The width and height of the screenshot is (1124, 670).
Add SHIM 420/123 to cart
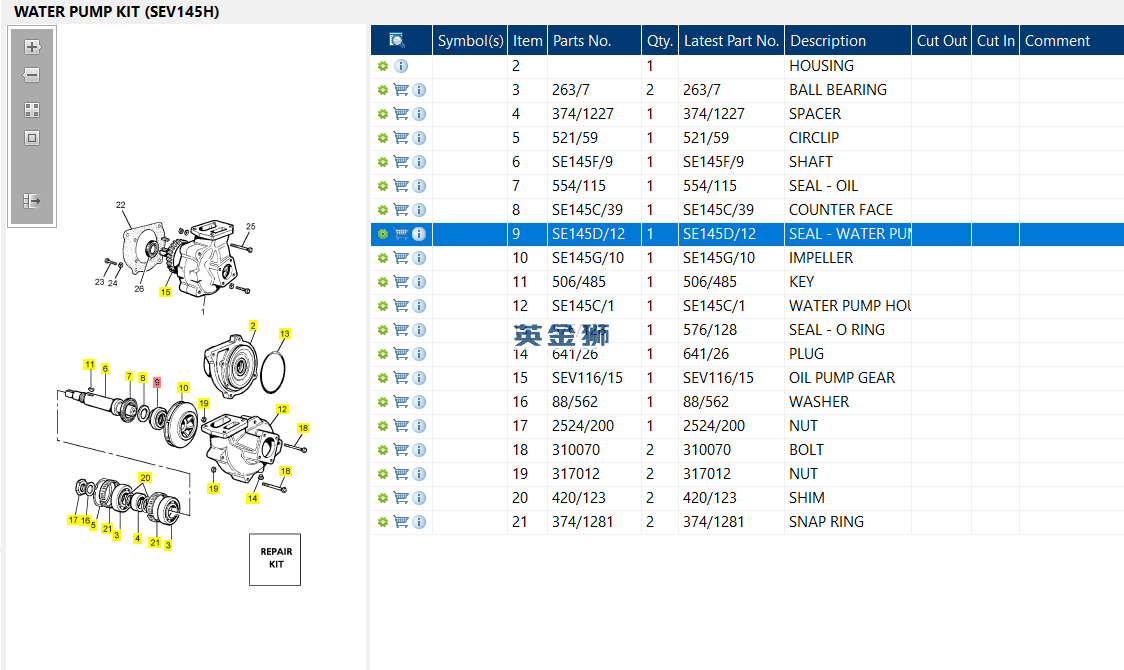click(x=401, y=498)
